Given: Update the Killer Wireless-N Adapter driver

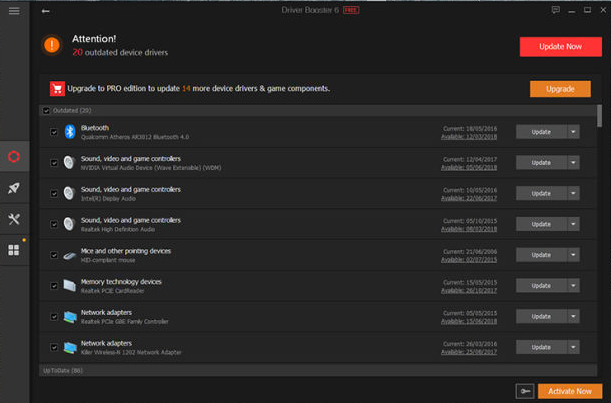Looking at the screenshot, I should (x=541, y=347).
